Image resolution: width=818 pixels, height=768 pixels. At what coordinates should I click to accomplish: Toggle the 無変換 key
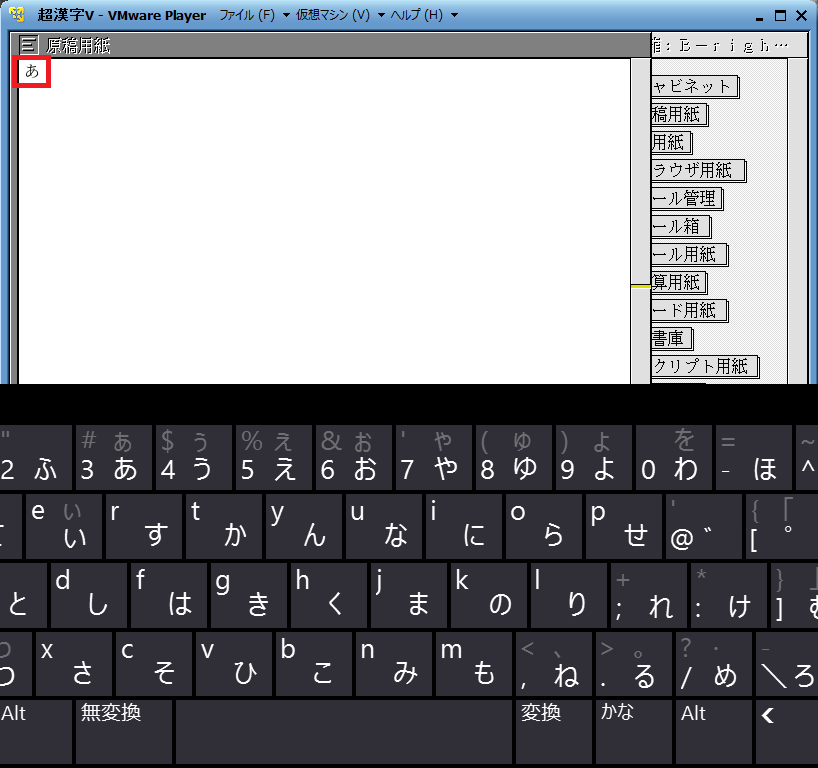(124, 730)
